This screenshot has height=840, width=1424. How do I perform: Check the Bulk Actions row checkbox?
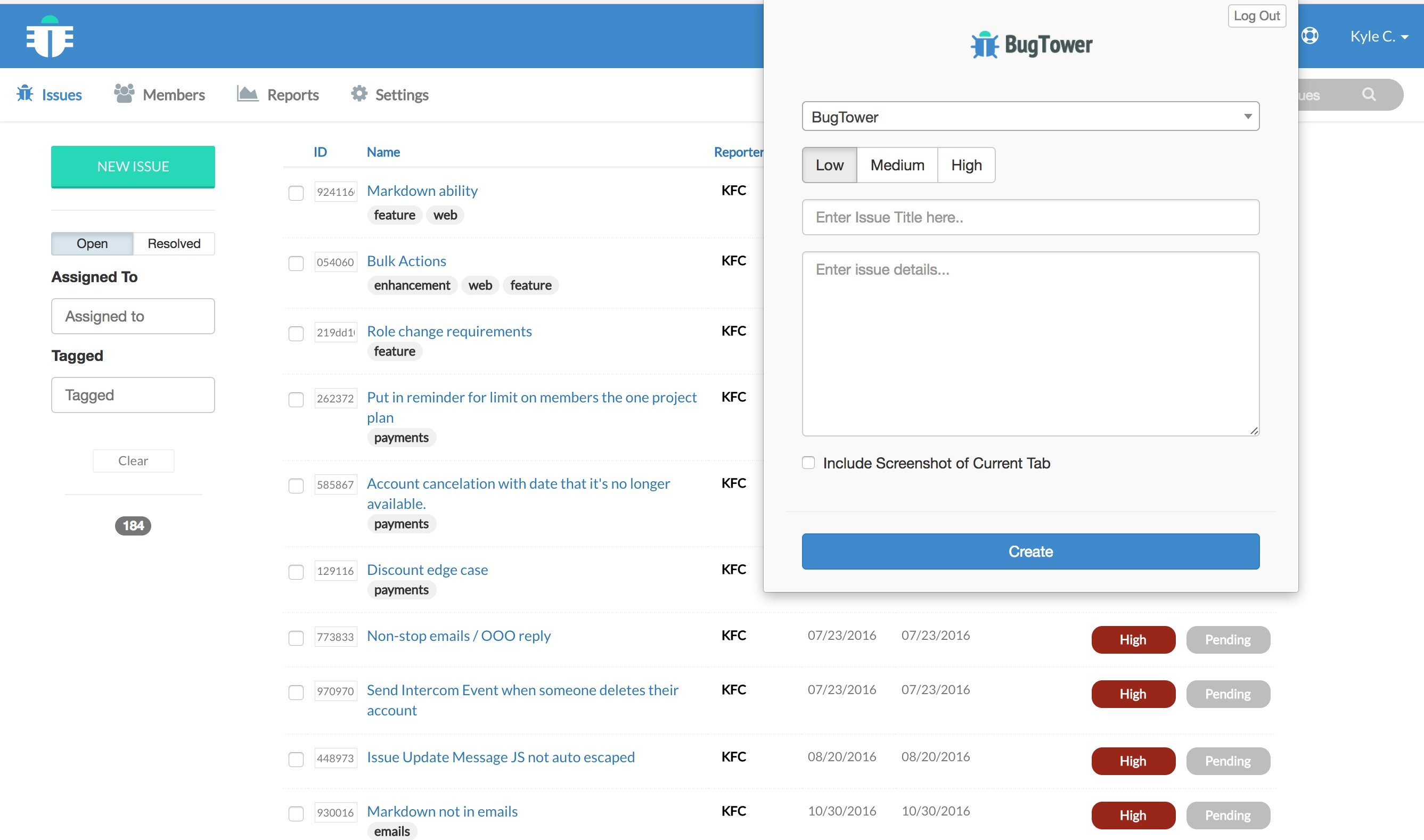(296, 263)
